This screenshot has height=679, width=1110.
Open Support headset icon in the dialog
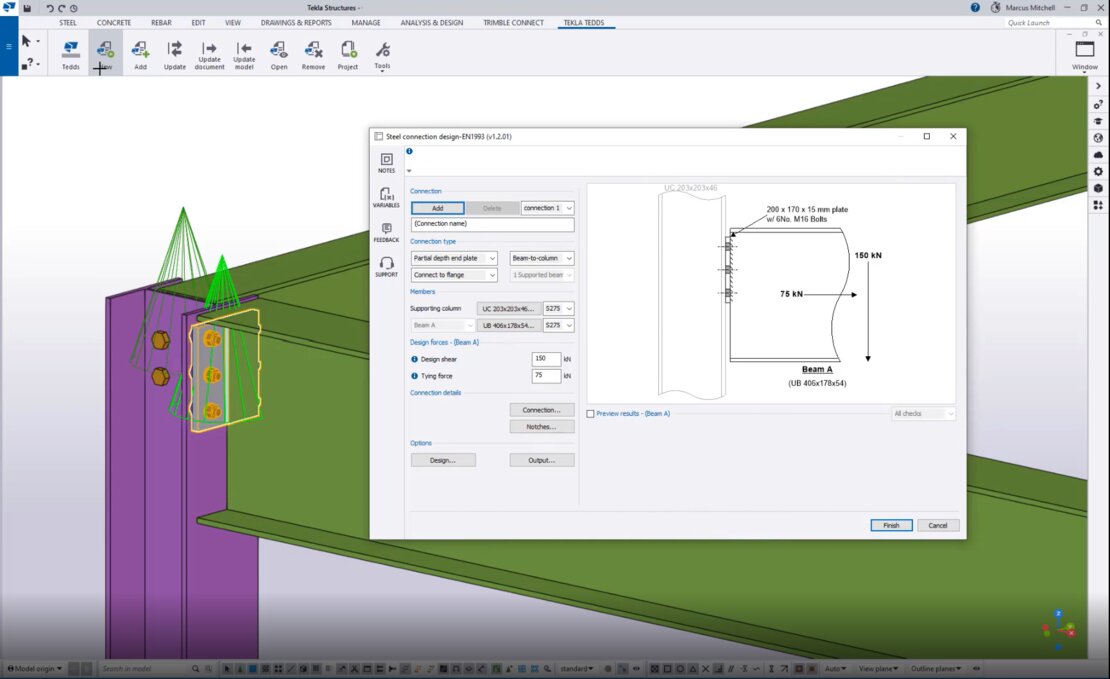pyautogui.click(x=387, y=267)
